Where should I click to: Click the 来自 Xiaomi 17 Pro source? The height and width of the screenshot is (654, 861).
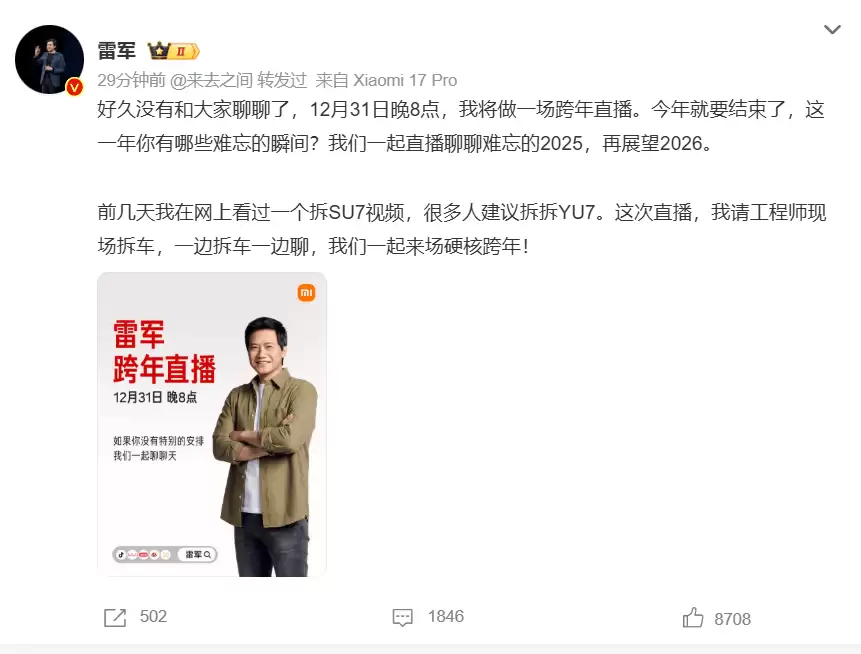coord(386,80)
